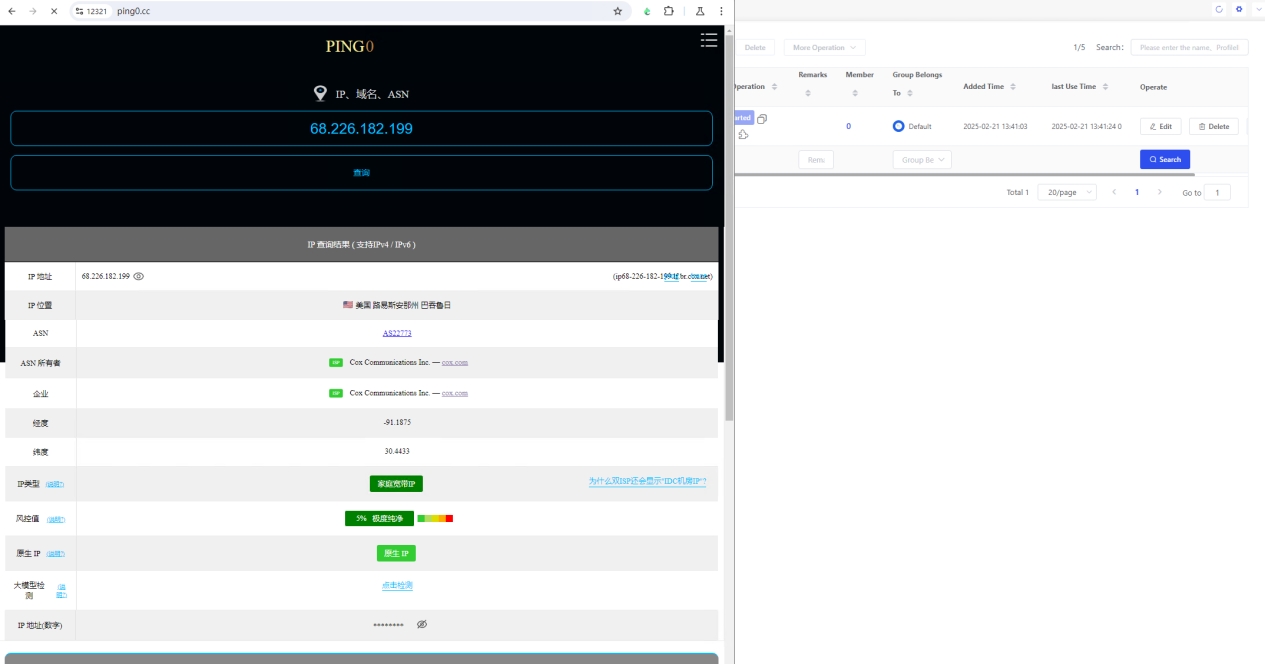1265x664 pixels.
Task: Click the 点击检测 detection link
Action: click(397, 585)
